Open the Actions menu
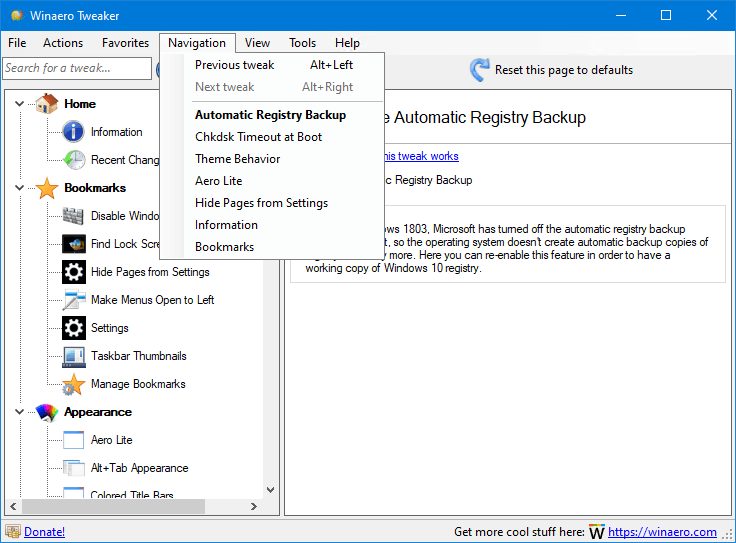The width and height of the screenshot is (736, 543). point(63,43)
